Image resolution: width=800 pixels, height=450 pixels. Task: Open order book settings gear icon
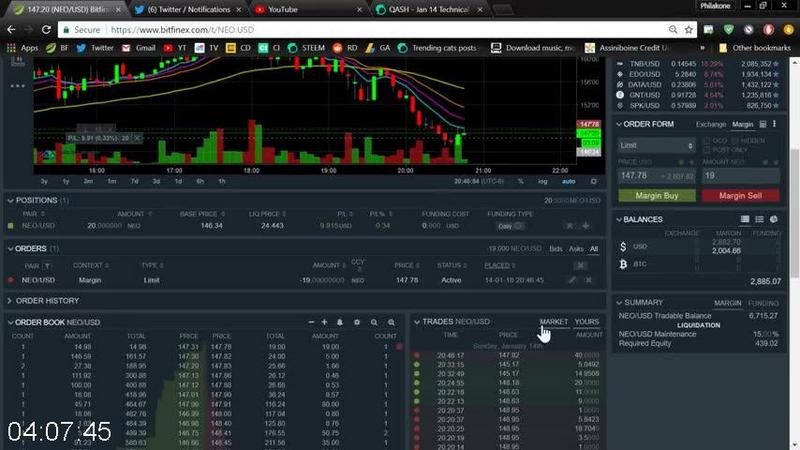357,322
